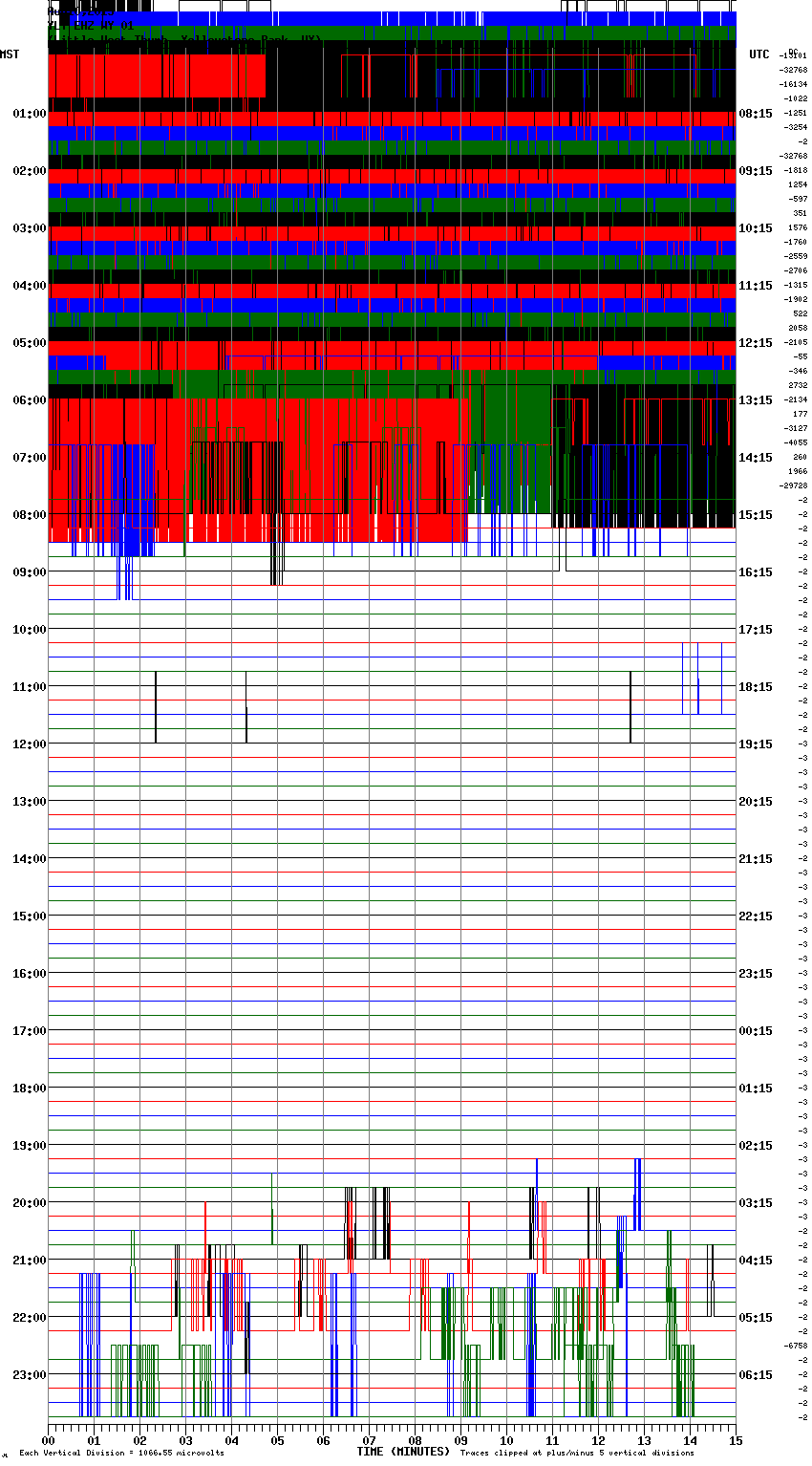812x1466 pixels.
Task: Click the 08:15 UTC time label
Action: click(756, 114)
